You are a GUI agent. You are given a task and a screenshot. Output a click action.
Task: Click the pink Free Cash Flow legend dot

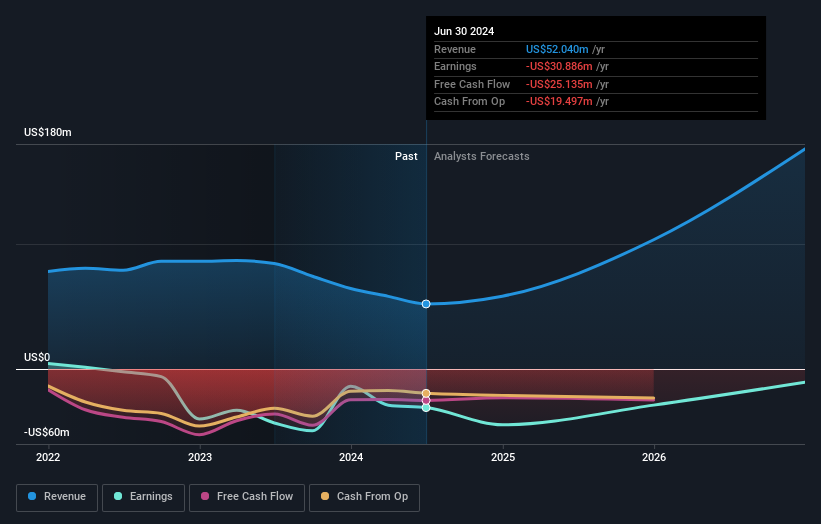pos(205,496)
